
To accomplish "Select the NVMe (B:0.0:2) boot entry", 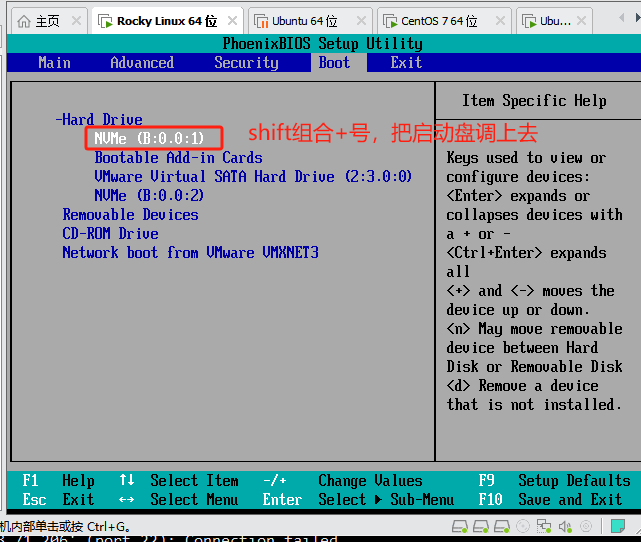I will pos(149,195).
